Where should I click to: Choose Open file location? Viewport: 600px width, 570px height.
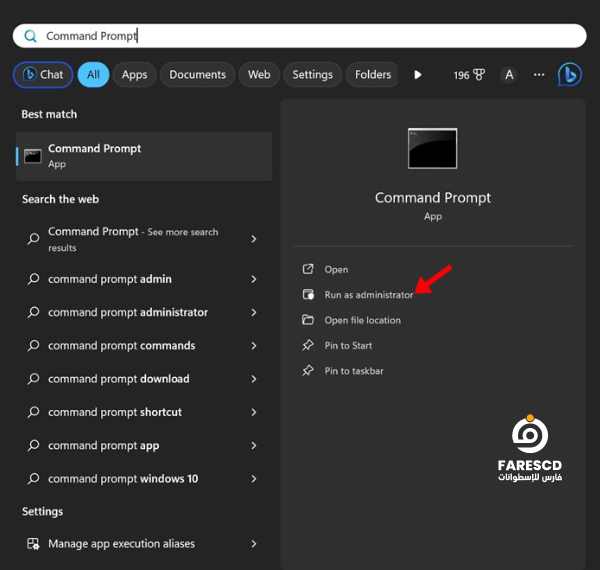click(363, 320)
